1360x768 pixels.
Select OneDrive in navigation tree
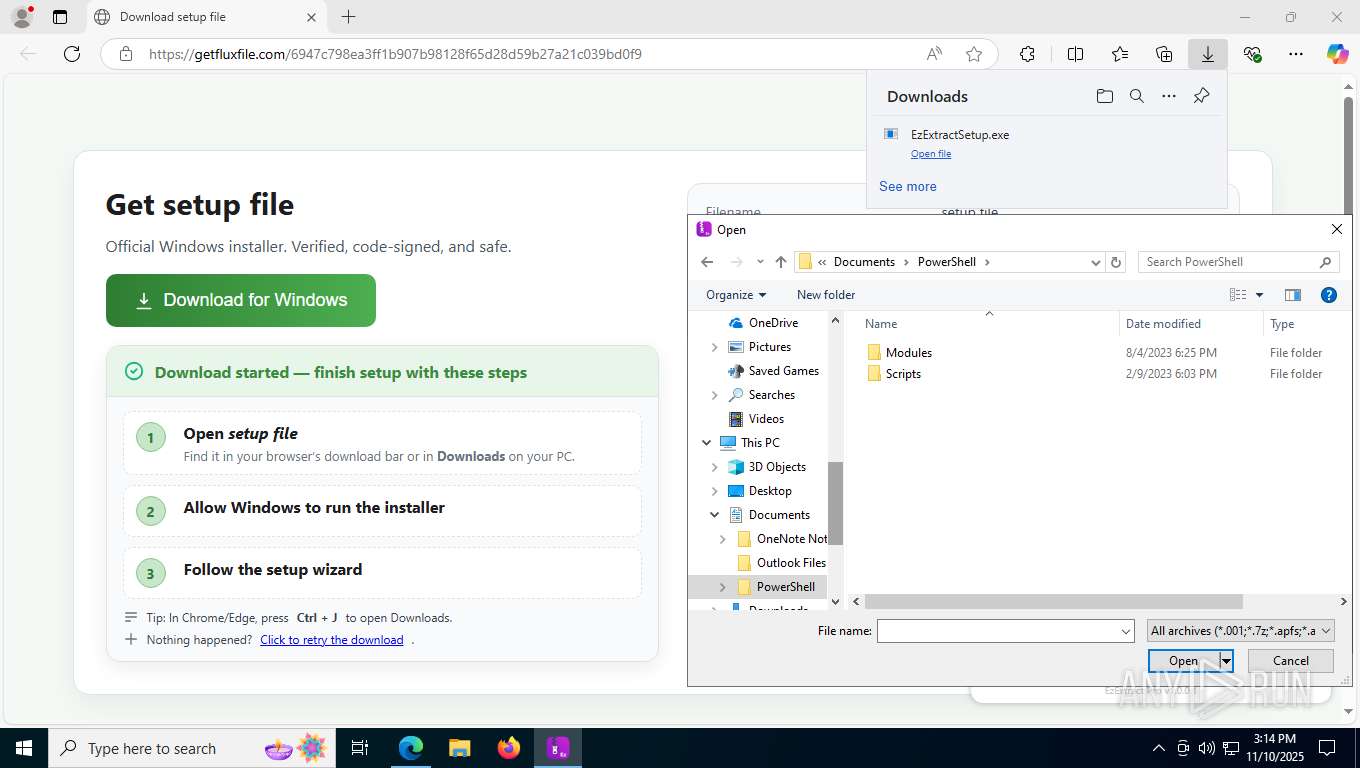coord(773,323)
